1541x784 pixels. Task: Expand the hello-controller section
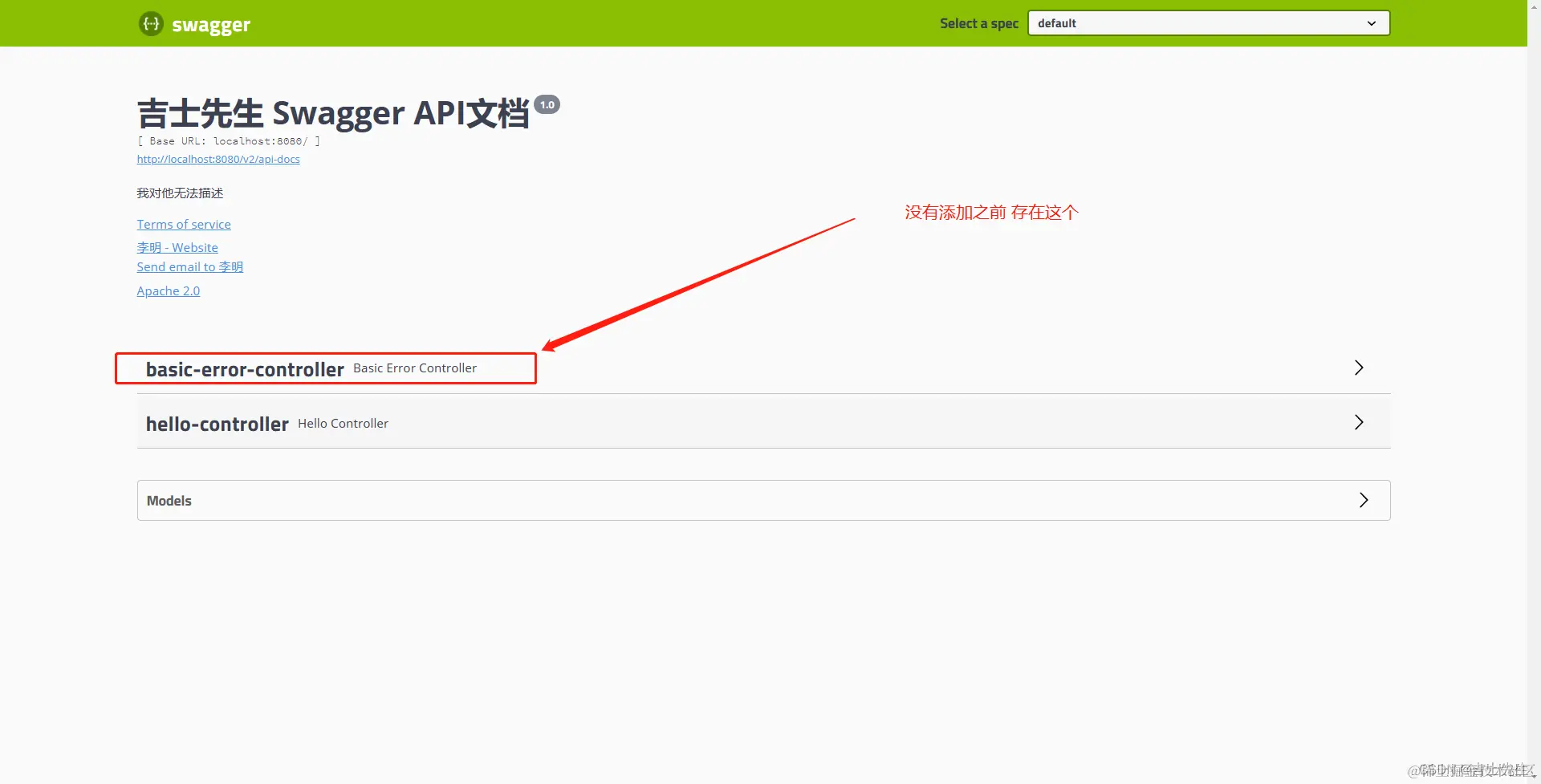(x=763, y=422)
